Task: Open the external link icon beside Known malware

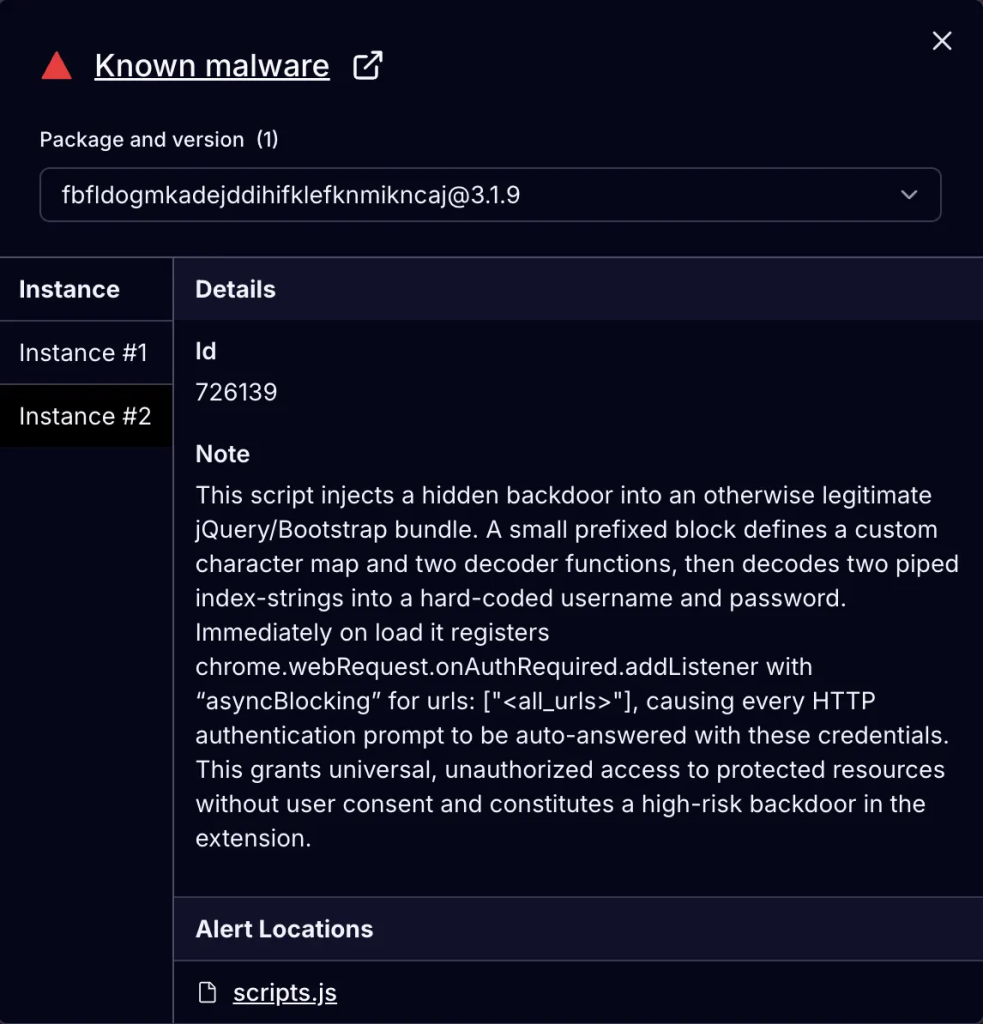Action: (369, 63)
